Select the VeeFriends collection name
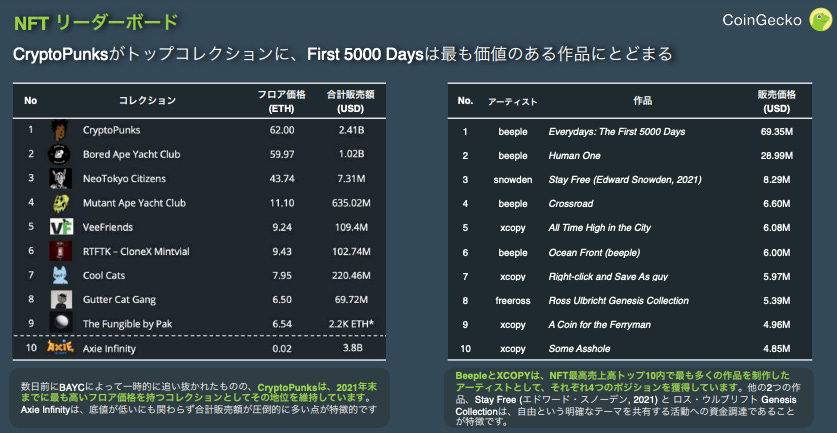The height and width of the screenshot is (433, 837). click(108, 227)
